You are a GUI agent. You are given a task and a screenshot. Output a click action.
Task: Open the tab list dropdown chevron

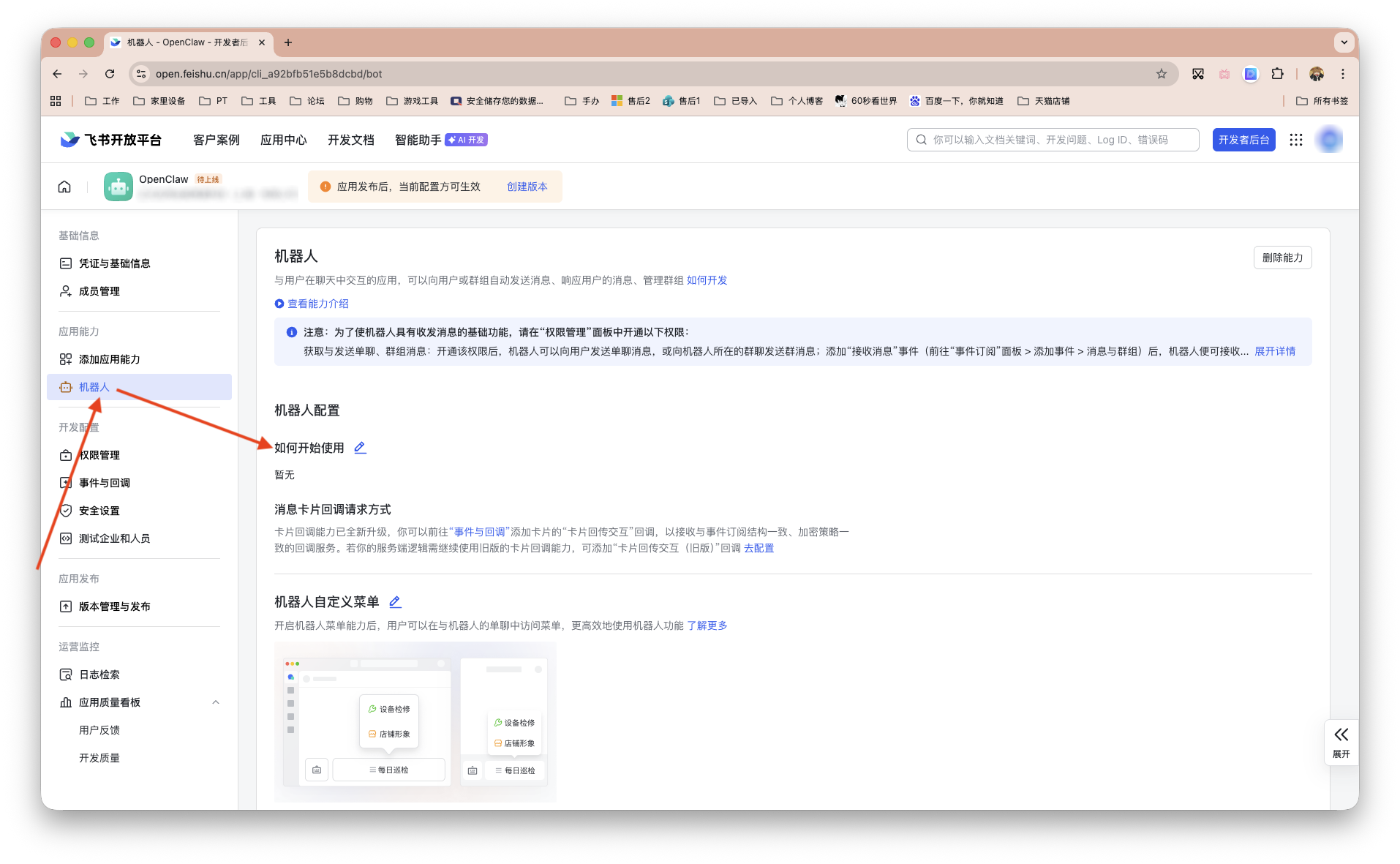(1344, 42)
